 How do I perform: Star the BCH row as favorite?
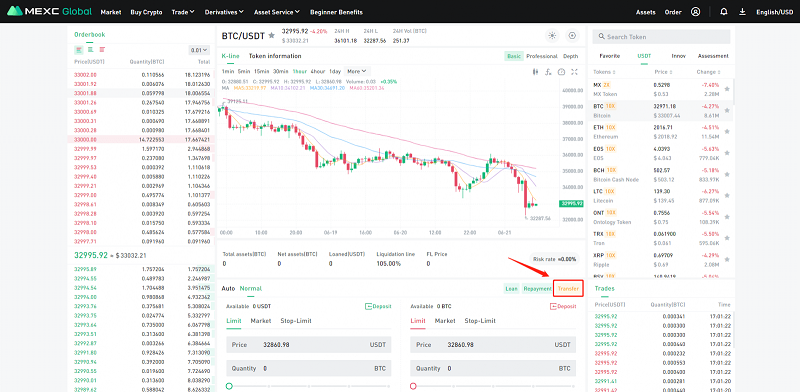pyautogui.click(x=727, y=175)
